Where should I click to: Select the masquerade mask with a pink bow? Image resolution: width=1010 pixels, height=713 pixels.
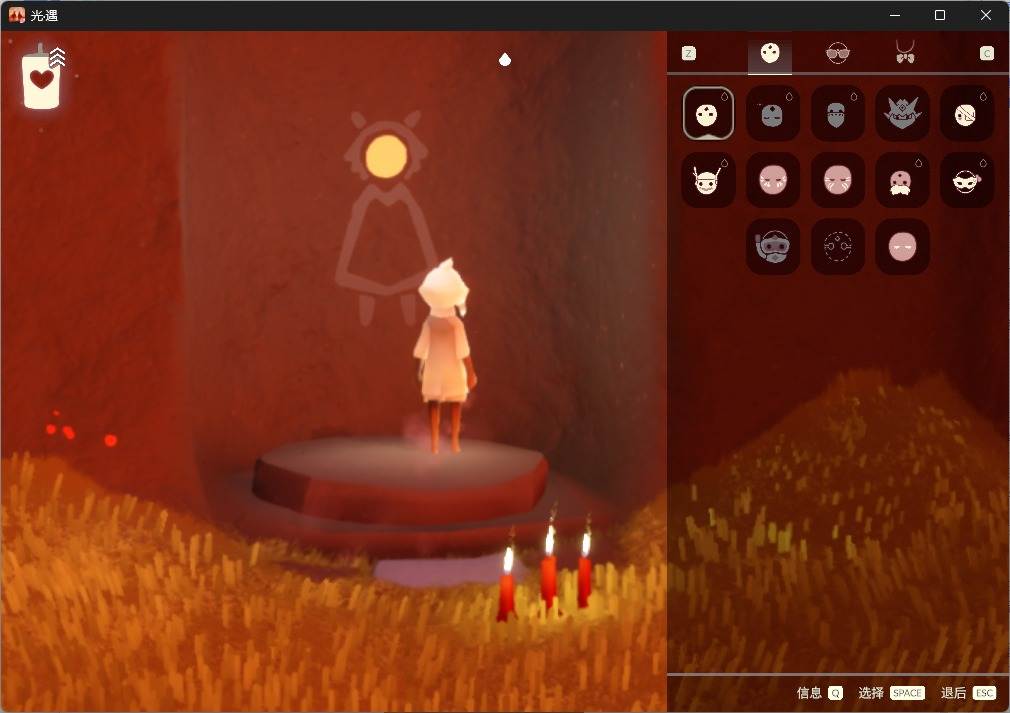point(966,180)
